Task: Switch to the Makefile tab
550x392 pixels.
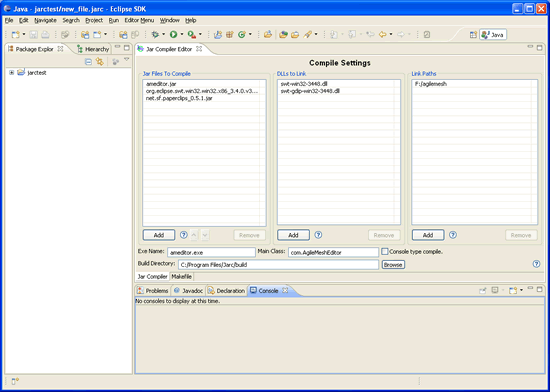Action: click(182, 277)
